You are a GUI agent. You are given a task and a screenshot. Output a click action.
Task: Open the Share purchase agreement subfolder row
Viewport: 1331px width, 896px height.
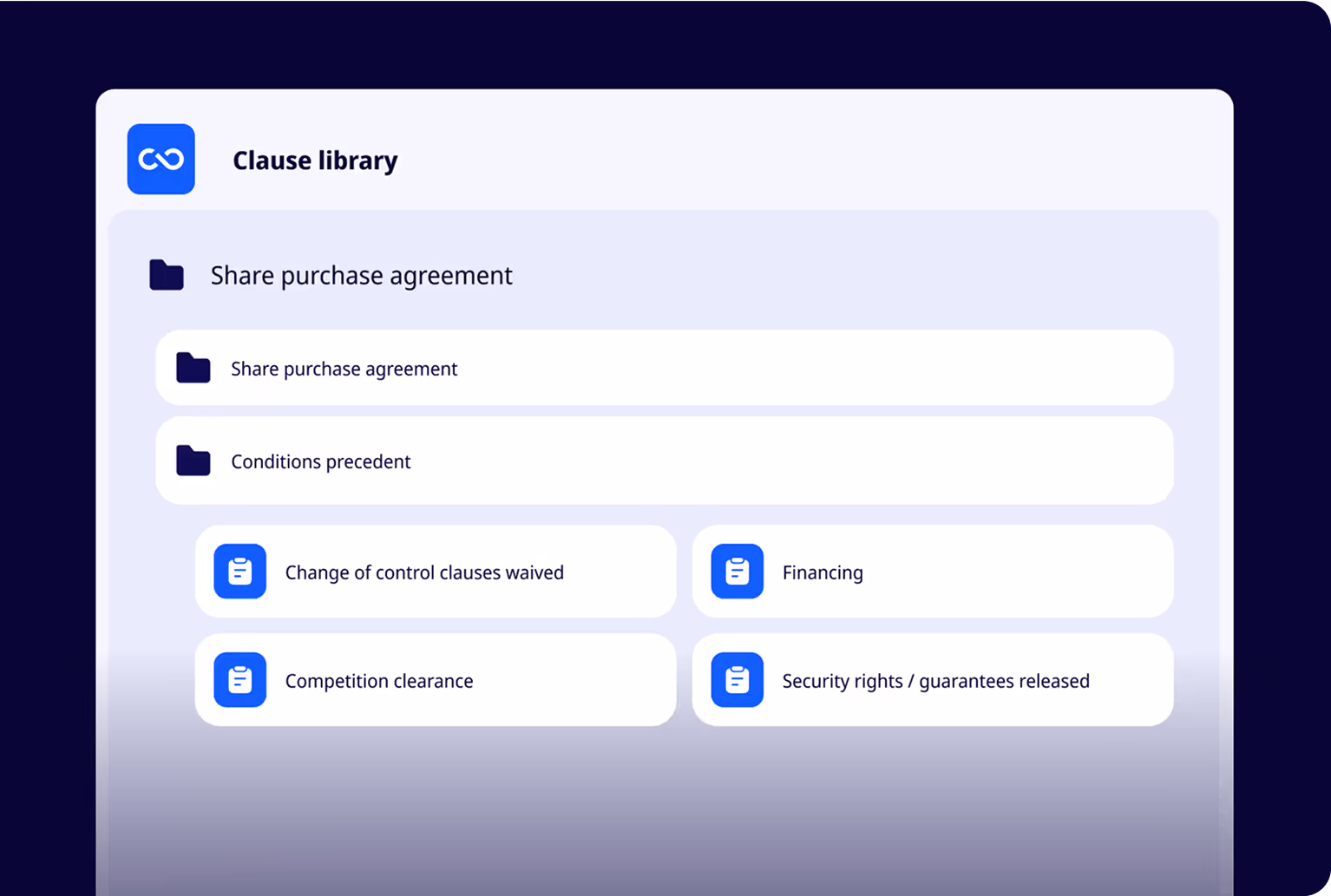tap(665, 368)
